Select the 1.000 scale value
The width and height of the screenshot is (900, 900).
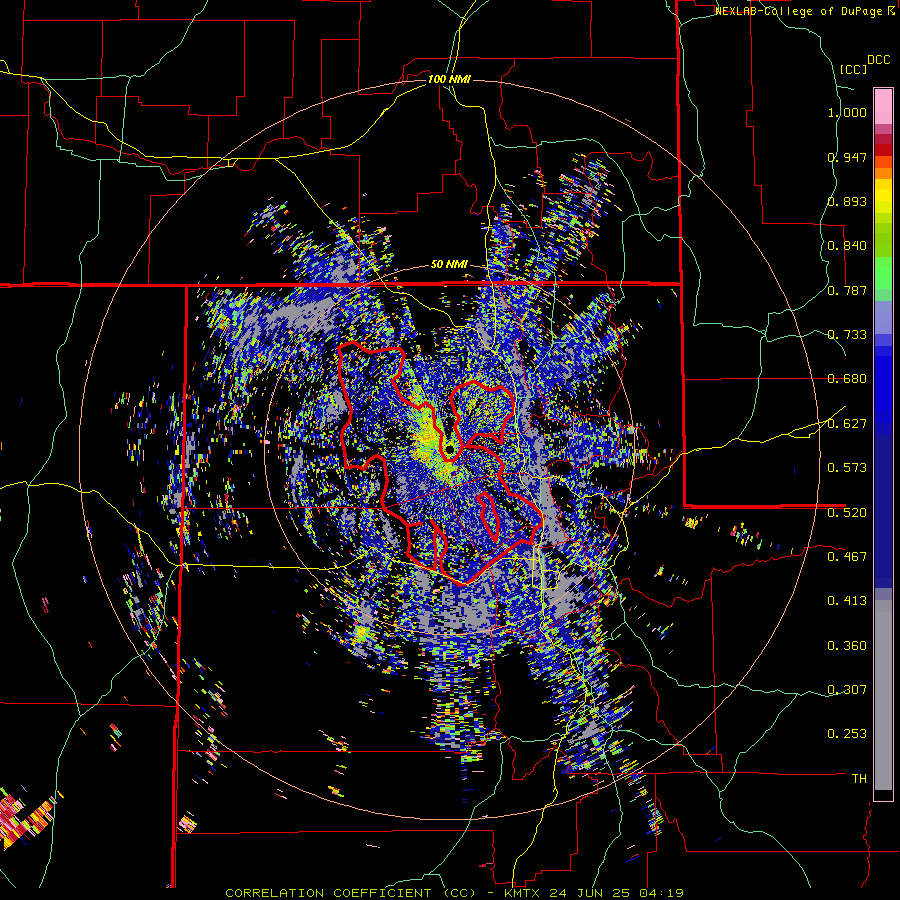click(x=847, y=112)
